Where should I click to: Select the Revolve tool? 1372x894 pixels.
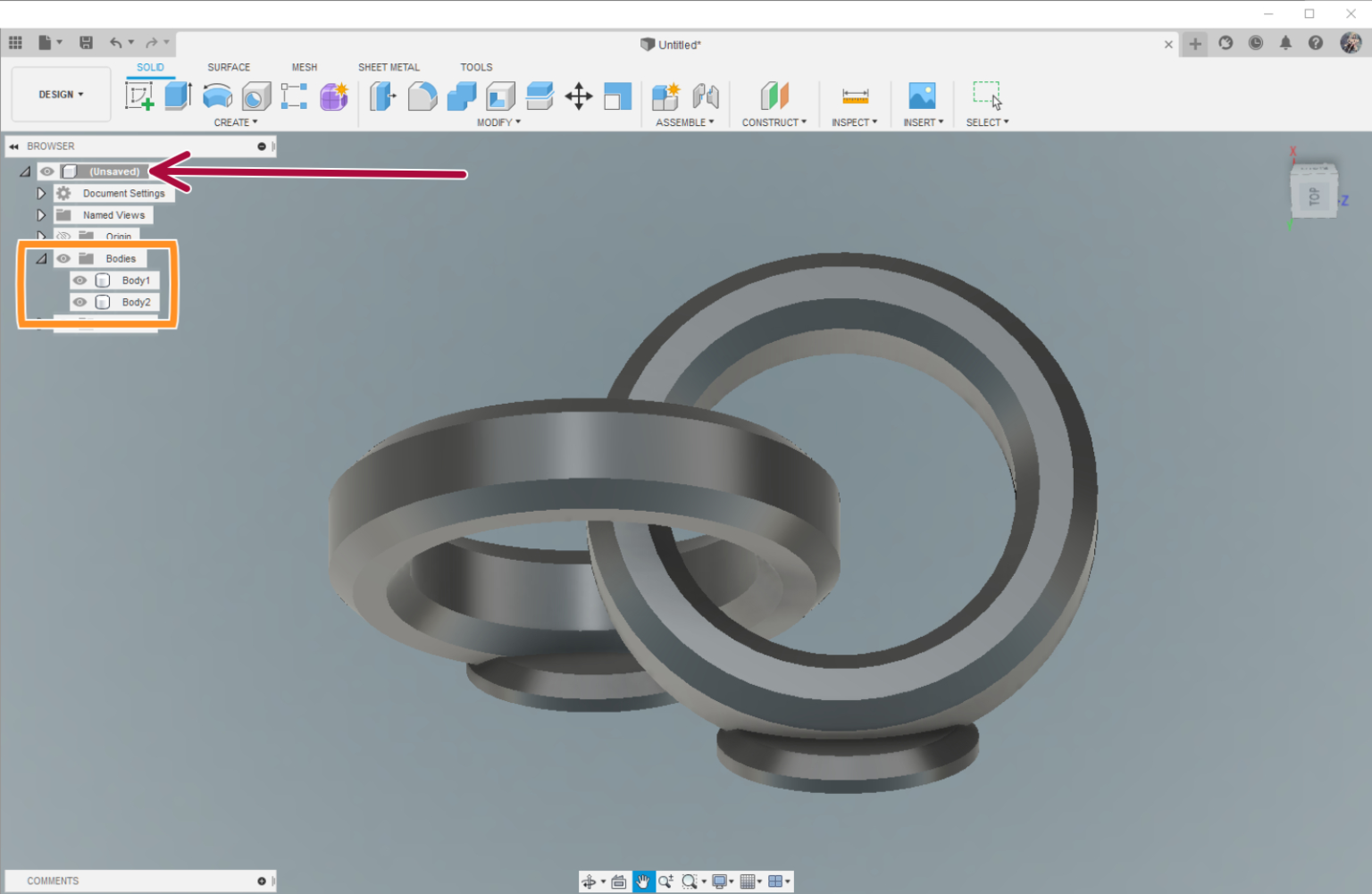pyautogui.click(x=217, y=96)
